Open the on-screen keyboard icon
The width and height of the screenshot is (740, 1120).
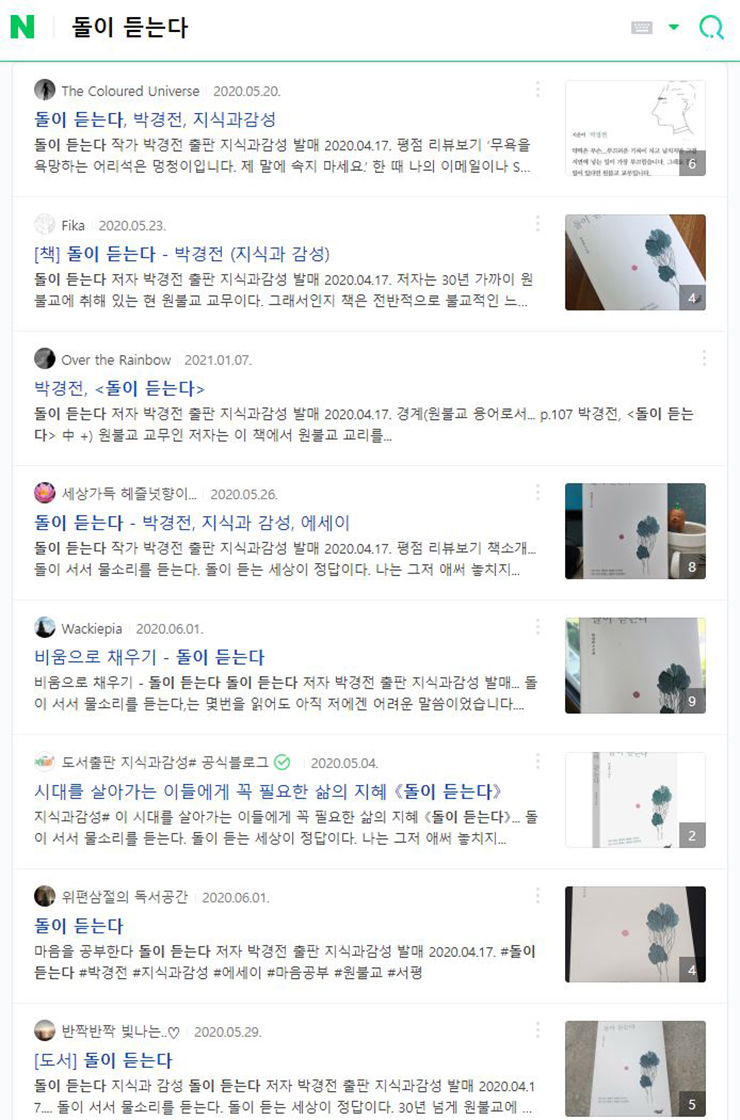pos(641,27)
